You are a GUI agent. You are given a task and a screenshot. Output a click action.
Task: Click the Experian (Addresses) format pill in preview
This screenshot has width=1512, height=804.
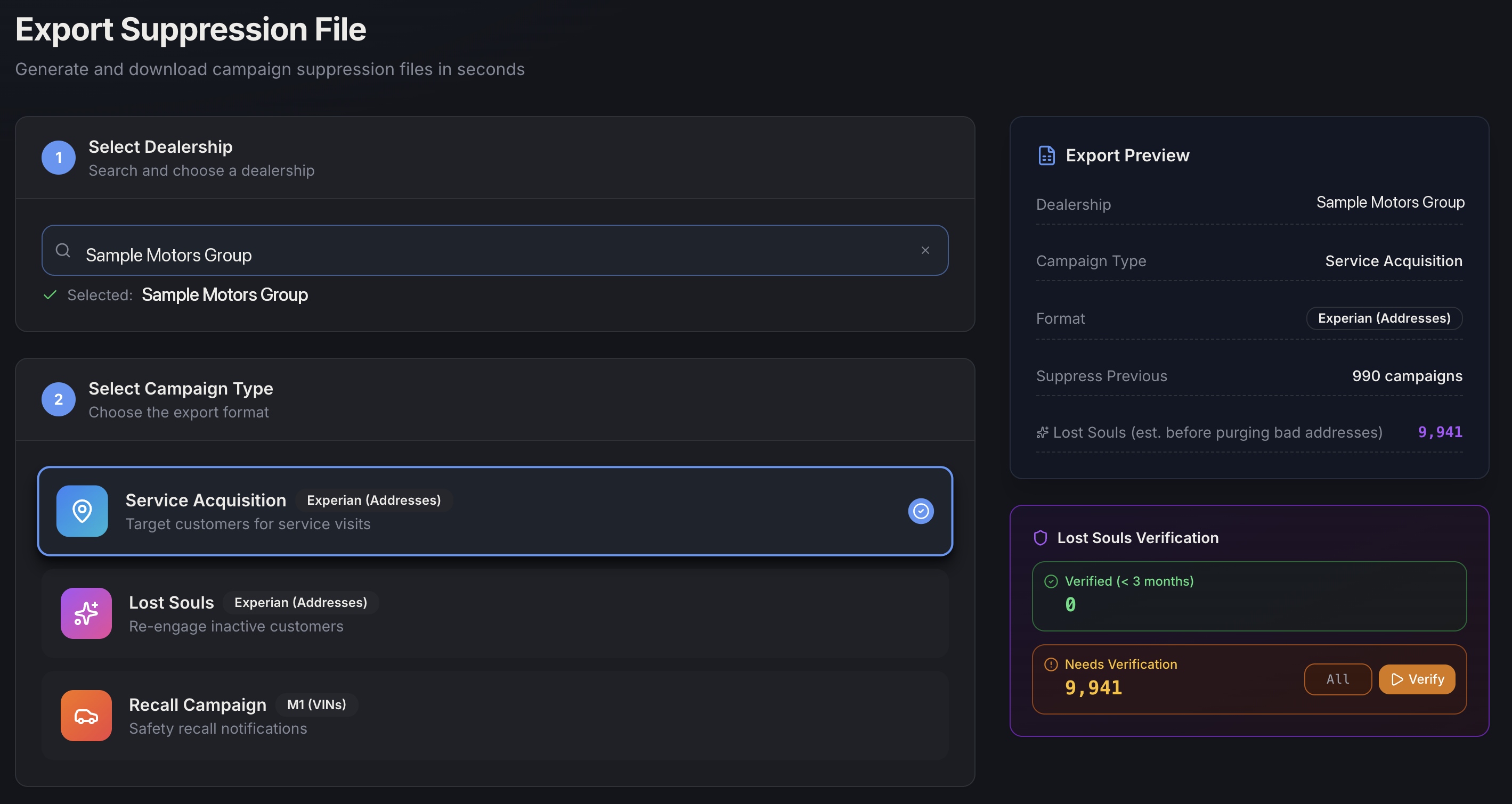(1384, 318)
